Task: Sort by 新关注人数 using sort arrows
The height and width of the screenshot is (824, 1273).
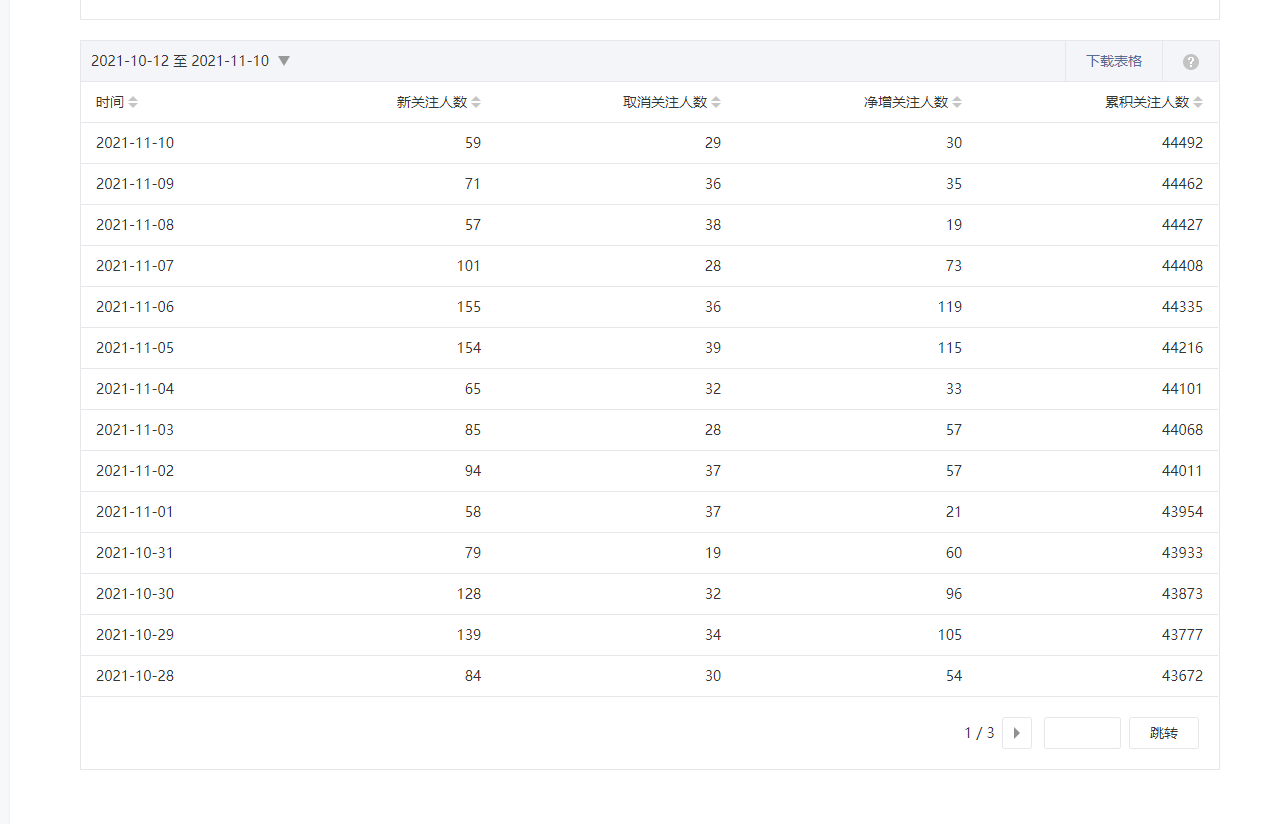Action: pyautogui.click(x=476, y=102)
